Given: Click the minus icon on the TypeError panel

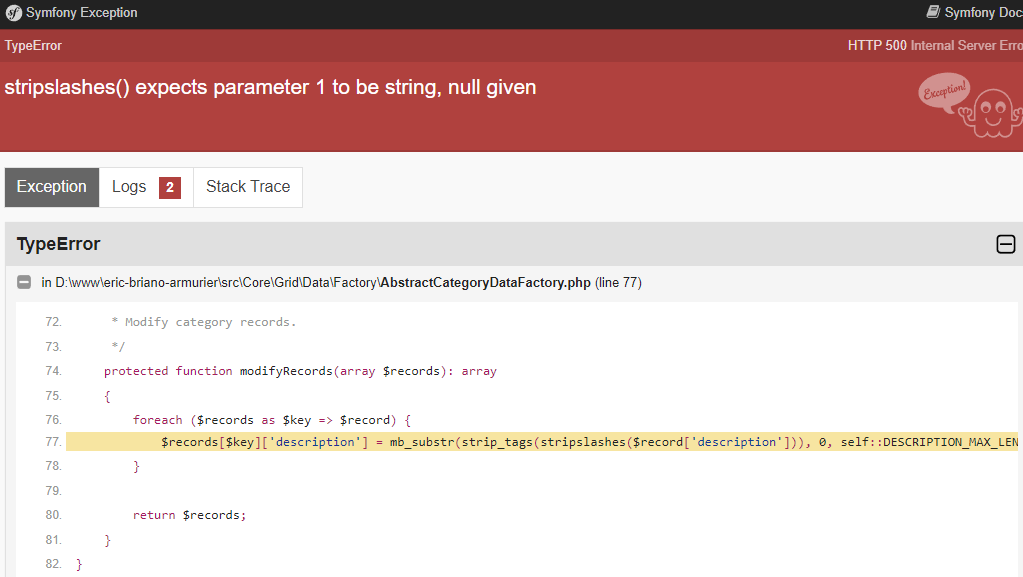Looking at the screenshot, I should click(1005, 243).
